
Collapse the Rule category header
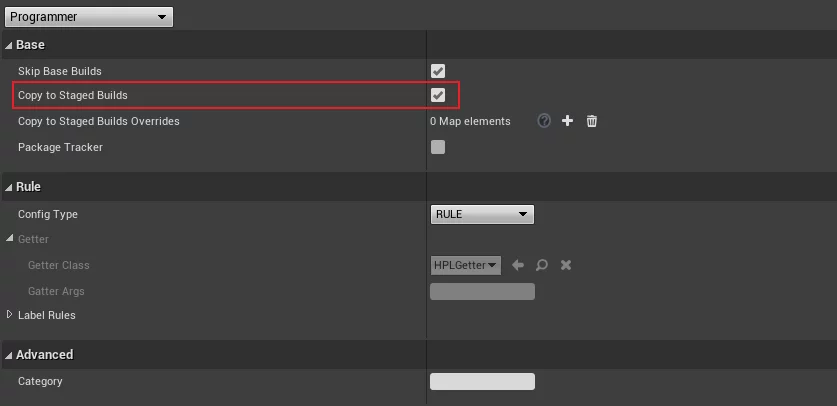(9, 187)
